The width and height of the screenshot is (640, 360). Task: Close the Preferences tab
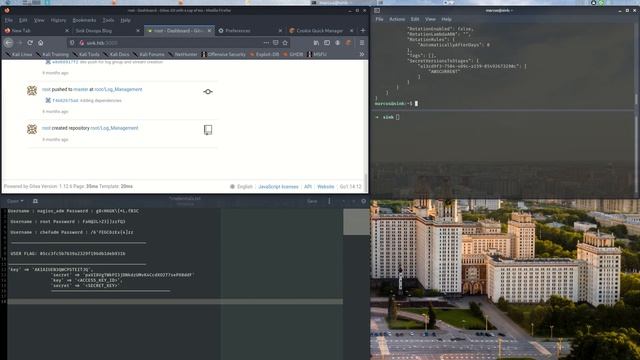(280, 31)
